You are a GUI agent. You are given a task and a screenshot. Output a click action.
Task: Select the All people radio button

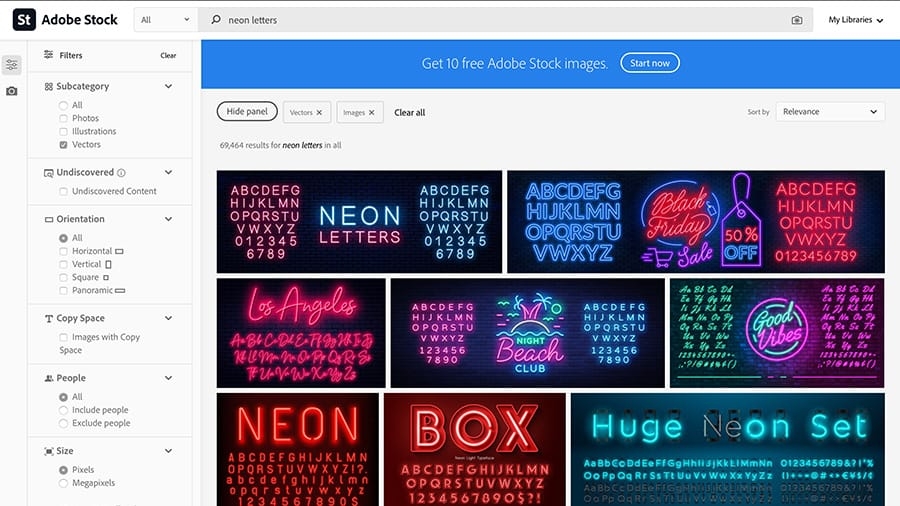[x=63, y=397]
